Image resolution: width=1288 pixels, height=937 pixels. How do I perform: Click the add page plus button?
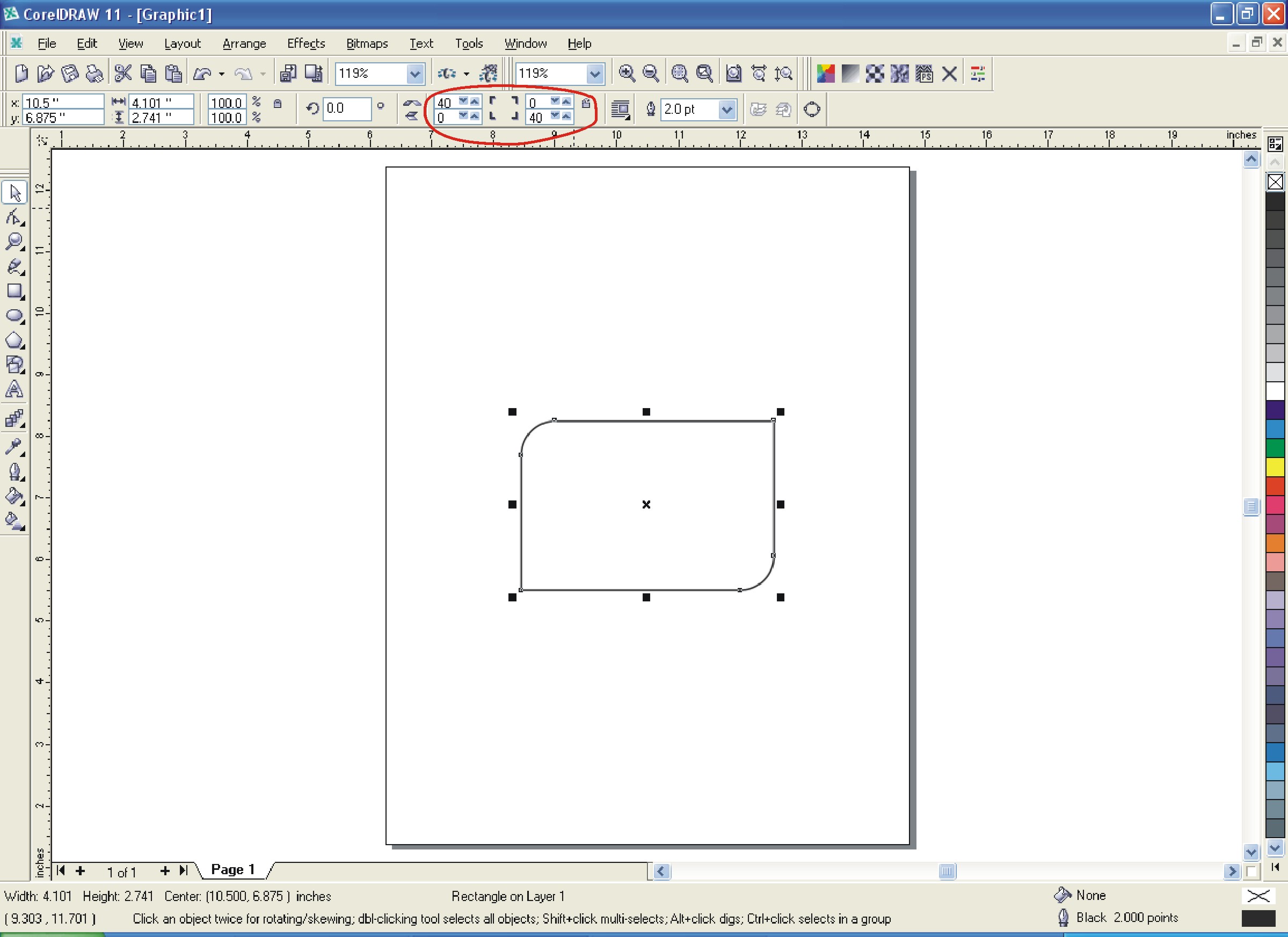click(165, 870)
